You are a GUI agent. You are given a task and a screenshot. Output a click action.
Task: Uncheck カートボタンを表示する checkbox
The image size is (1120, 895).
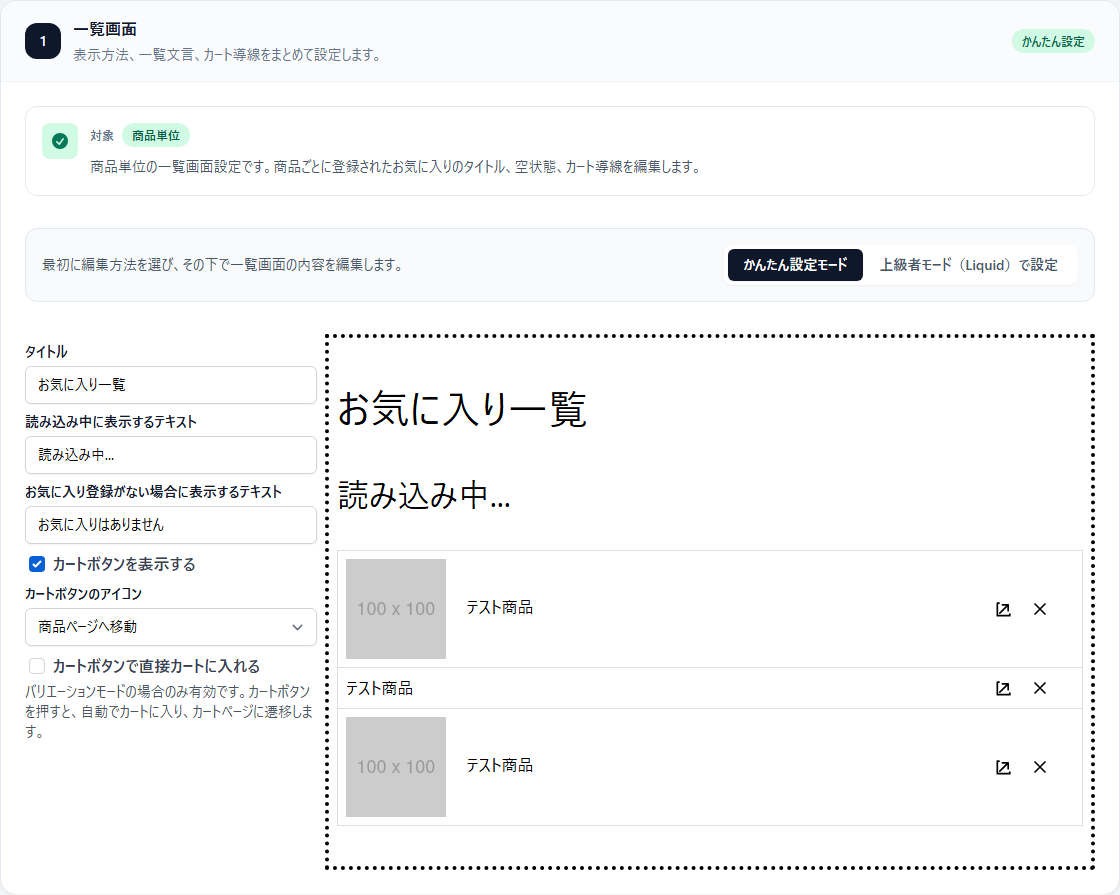point(36,564)
